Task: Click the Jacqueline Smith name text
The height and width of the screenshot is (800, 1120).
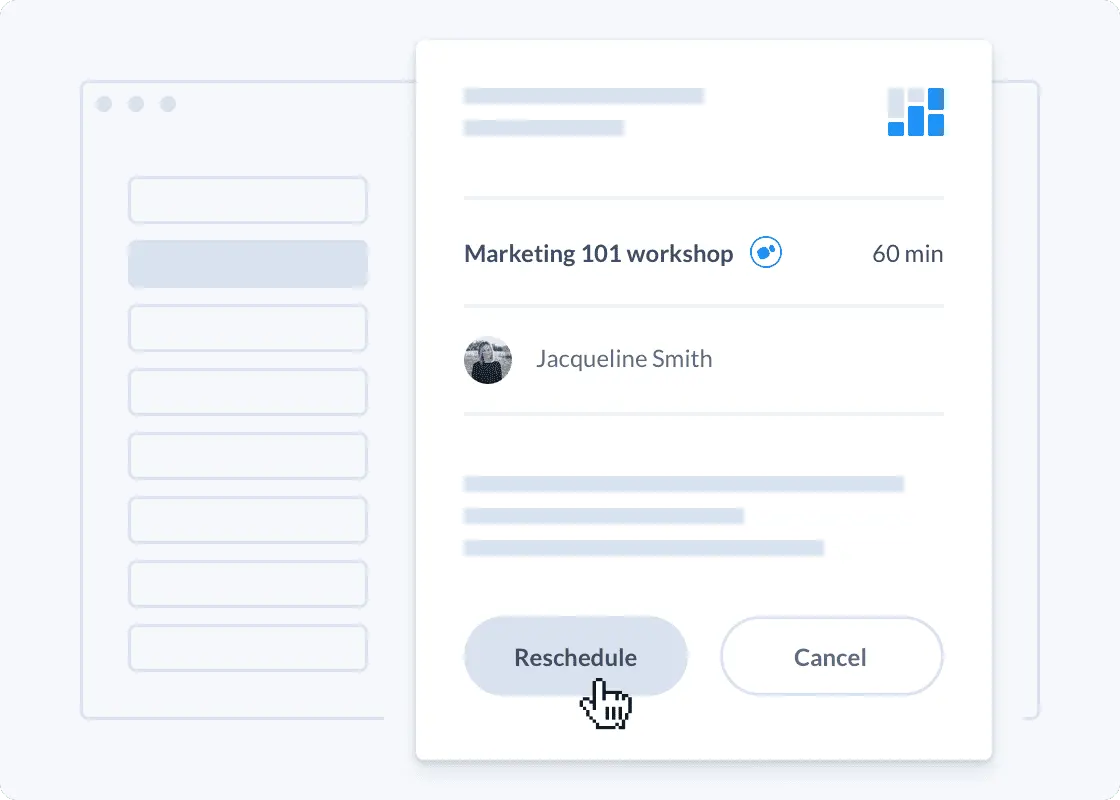Action: (624, 359)
